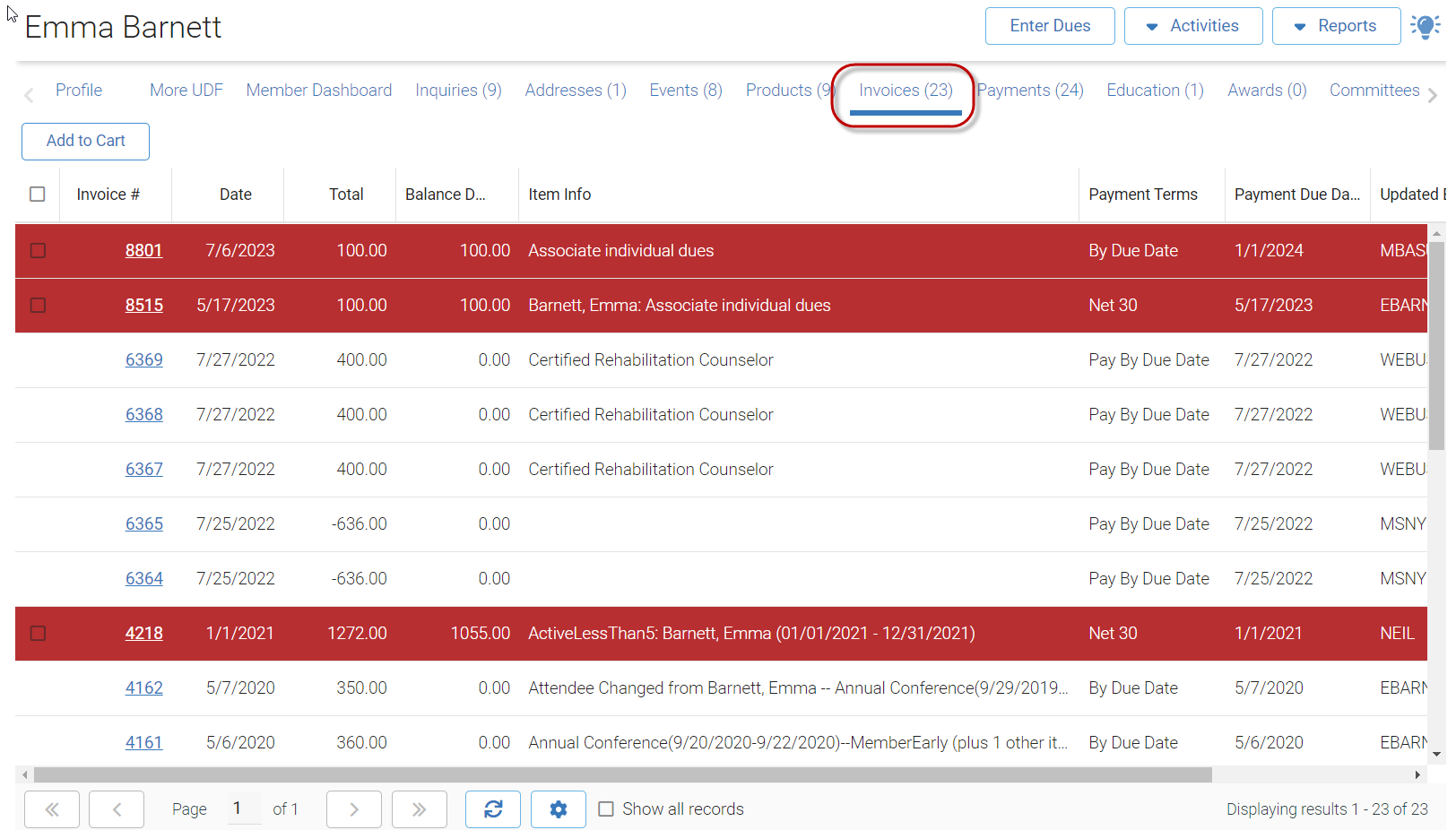Open invoice 6365 link

143,524
